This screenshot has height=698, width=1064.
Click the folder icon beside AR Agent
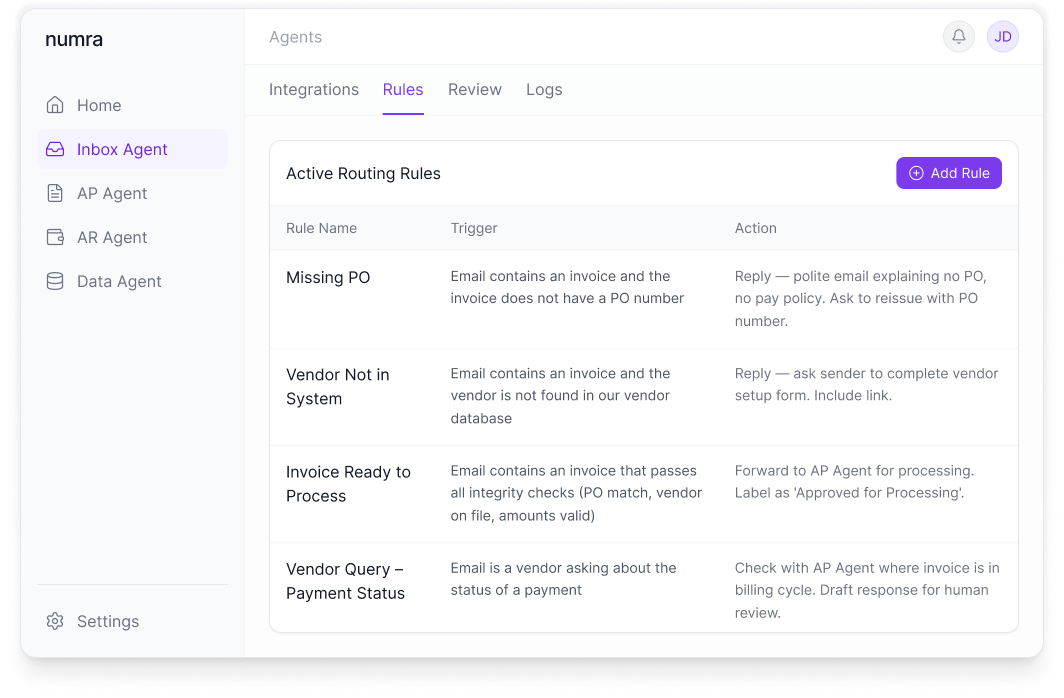[x=57, y=237]
